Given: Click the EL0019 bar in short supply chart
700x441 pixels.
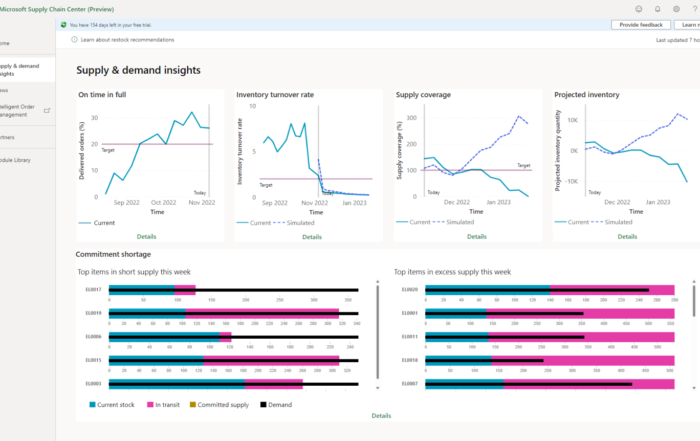Looking at the screenshot, I should pos(233,313).
